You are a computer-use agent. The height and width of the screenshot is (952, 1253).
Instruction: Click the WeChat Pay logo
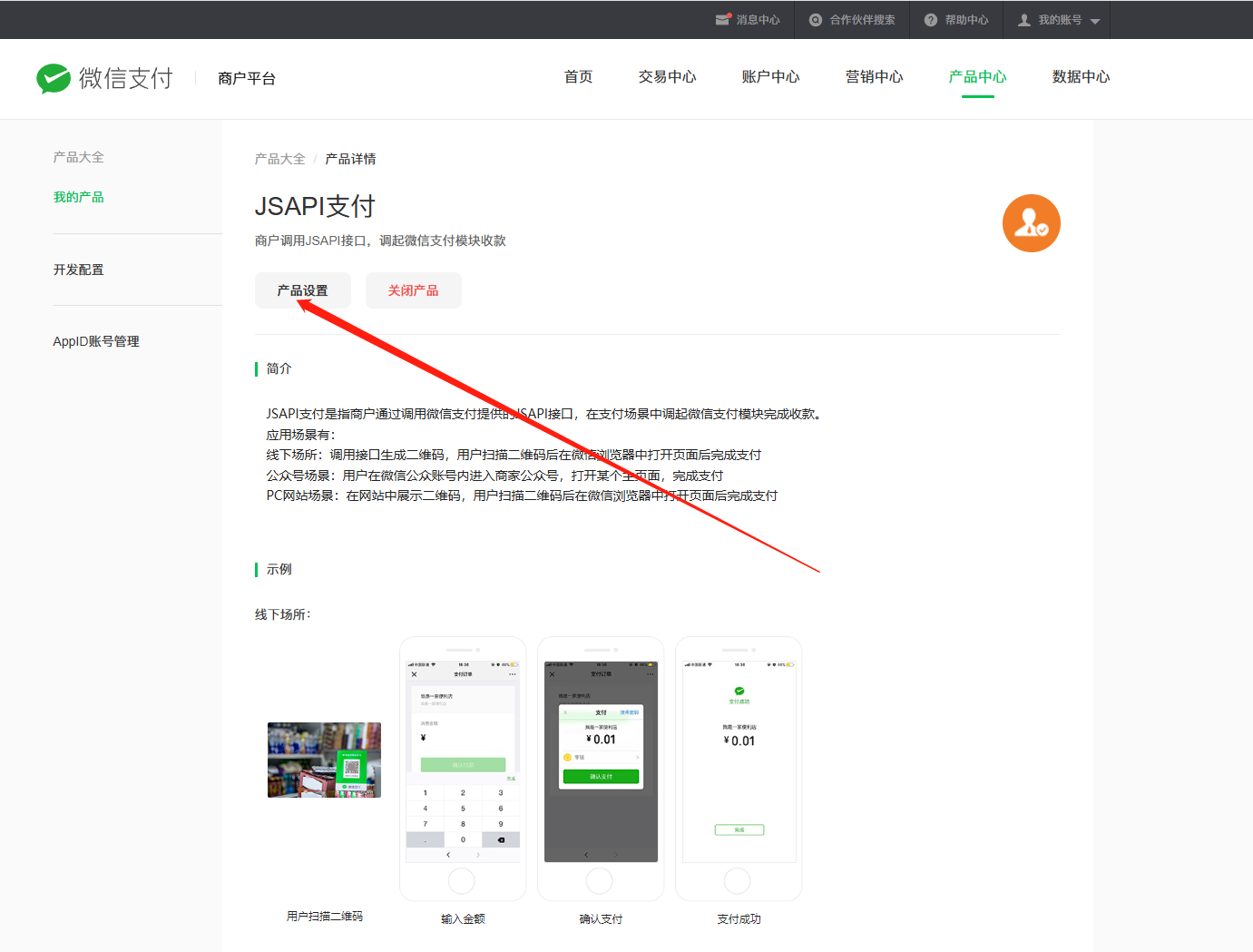(104, 78)
